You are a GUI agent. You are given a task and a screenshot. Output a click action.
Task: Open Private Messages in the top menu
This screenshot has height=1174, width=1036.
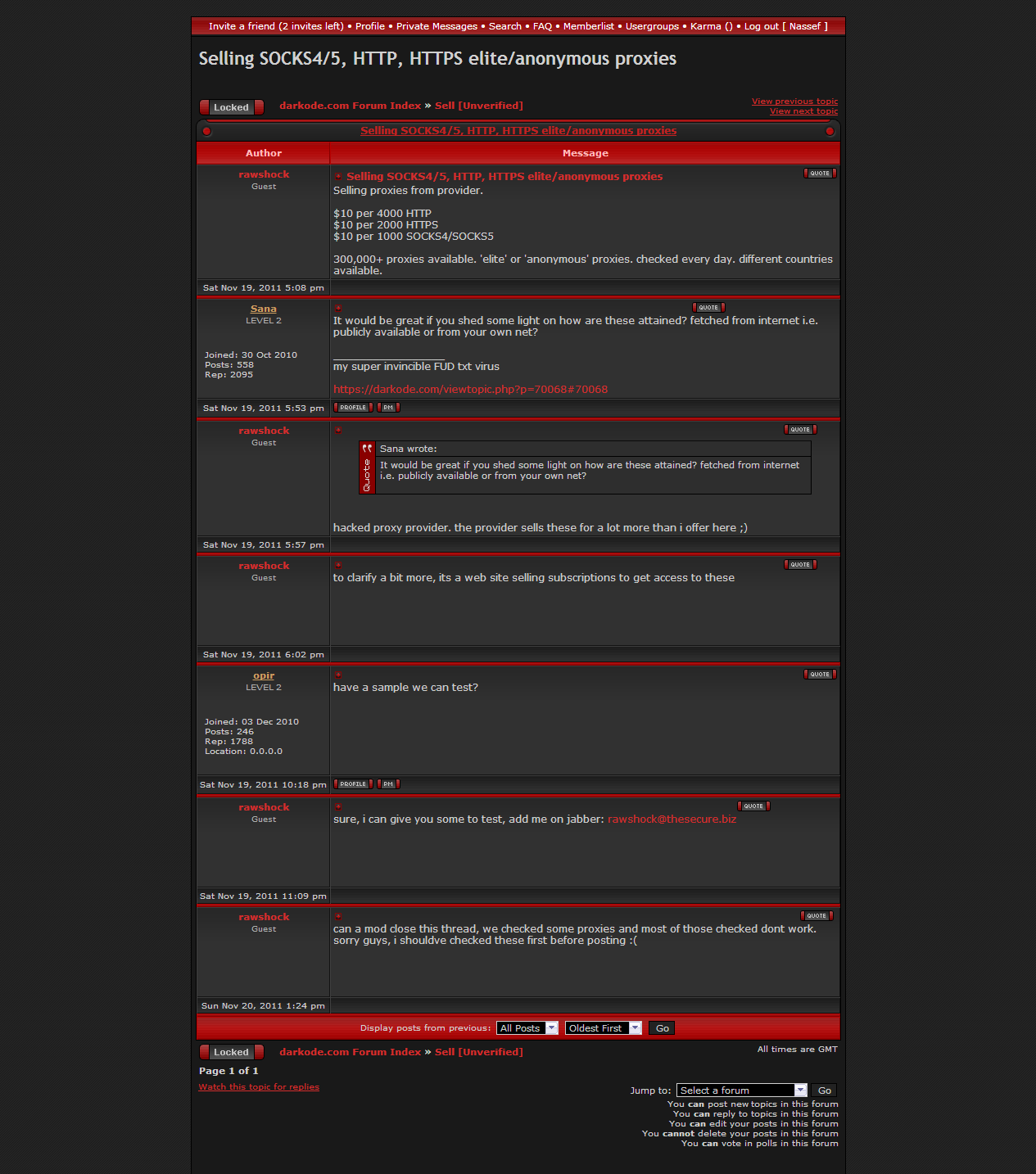437,26
